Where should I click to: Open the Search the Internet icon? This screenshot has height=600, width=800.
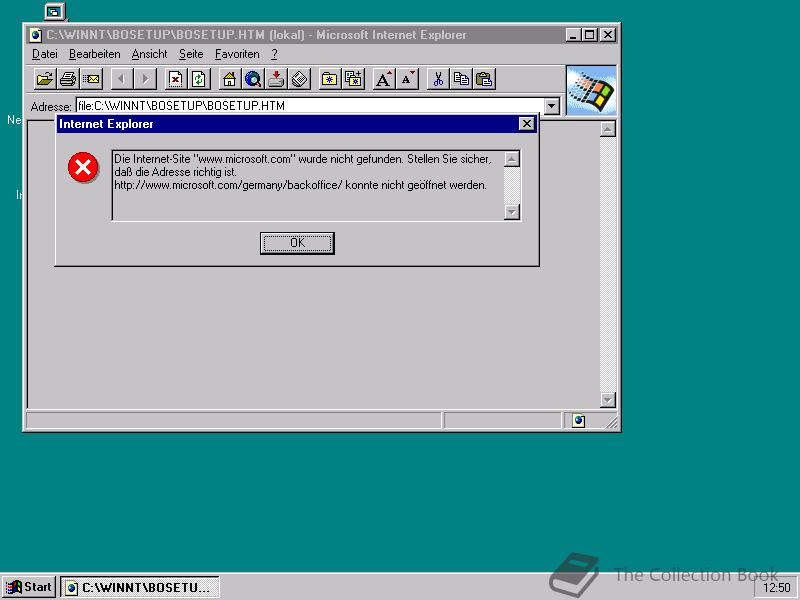tap(253, 79)
